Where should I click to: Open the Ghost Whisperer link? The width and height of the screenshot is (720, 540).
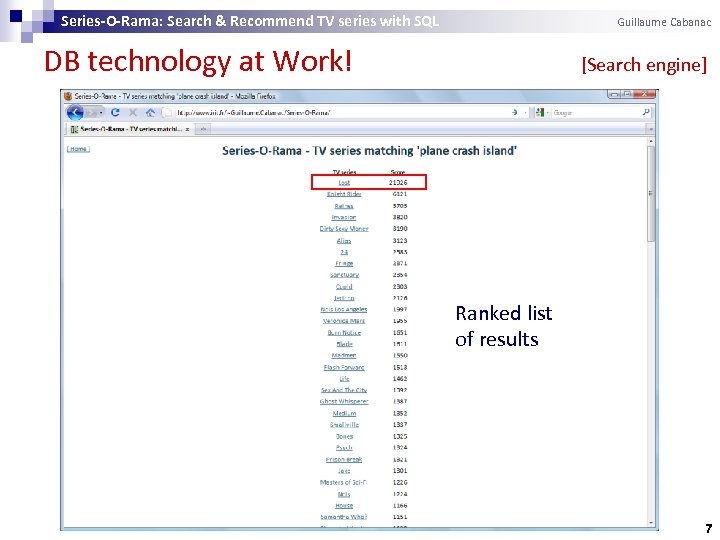[x=344, y=401]
